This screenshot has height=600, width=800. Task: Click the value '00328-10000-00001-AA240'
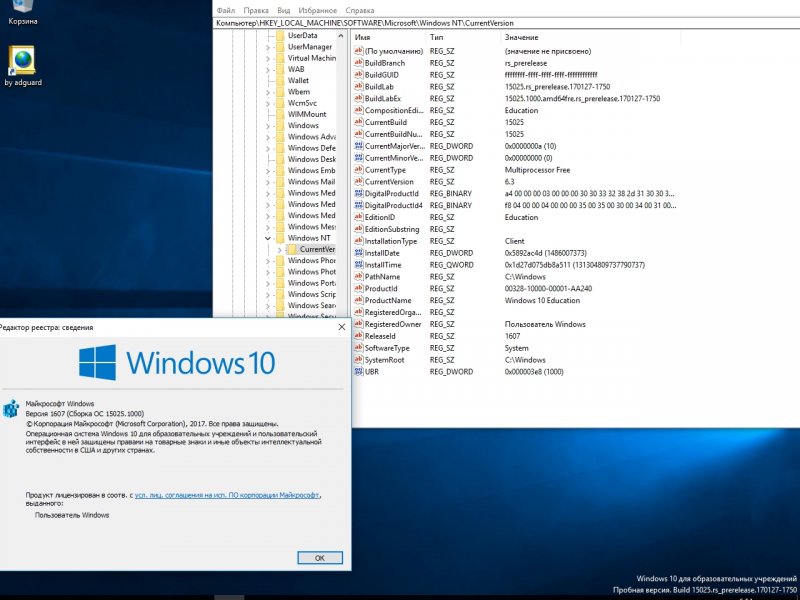pos(548,288)
